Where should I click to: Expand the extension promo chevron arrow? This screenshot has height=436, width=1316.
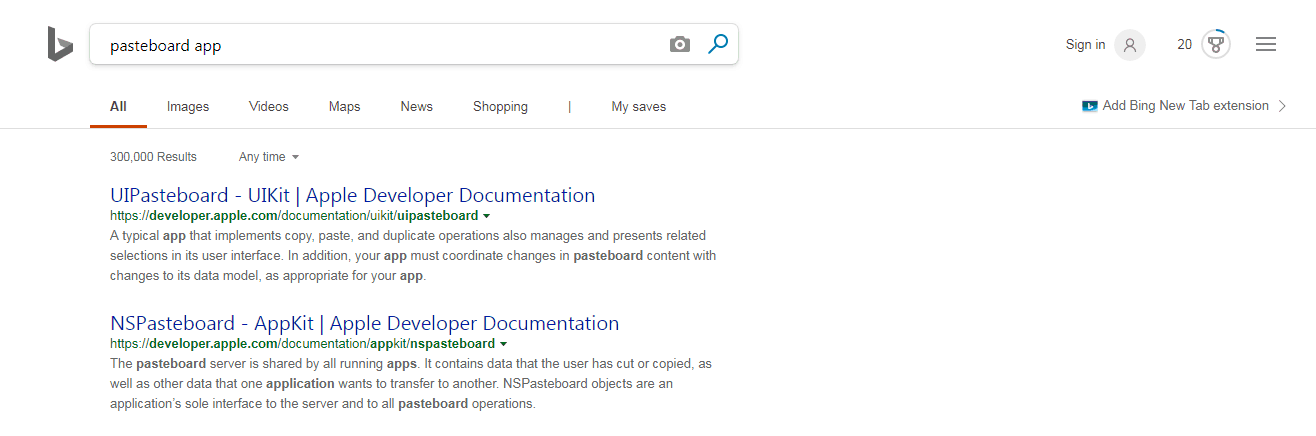[1282, 106]
